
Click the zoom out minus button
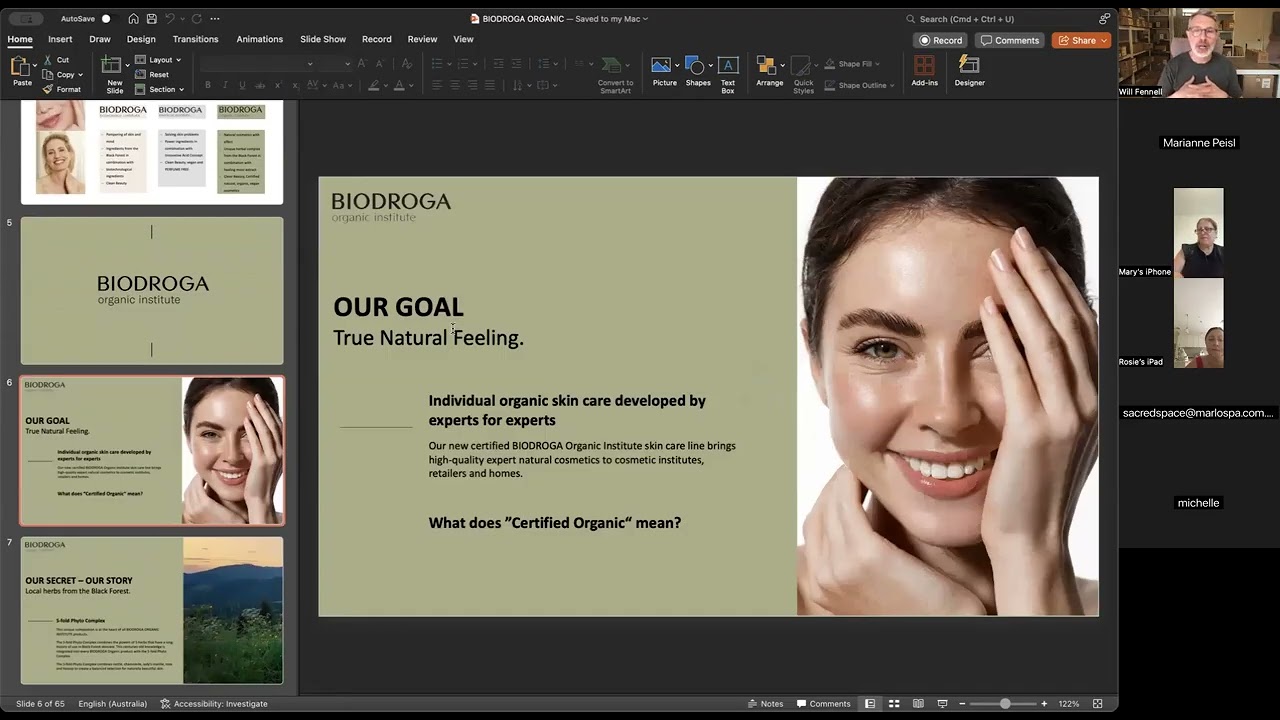[962, 703]
